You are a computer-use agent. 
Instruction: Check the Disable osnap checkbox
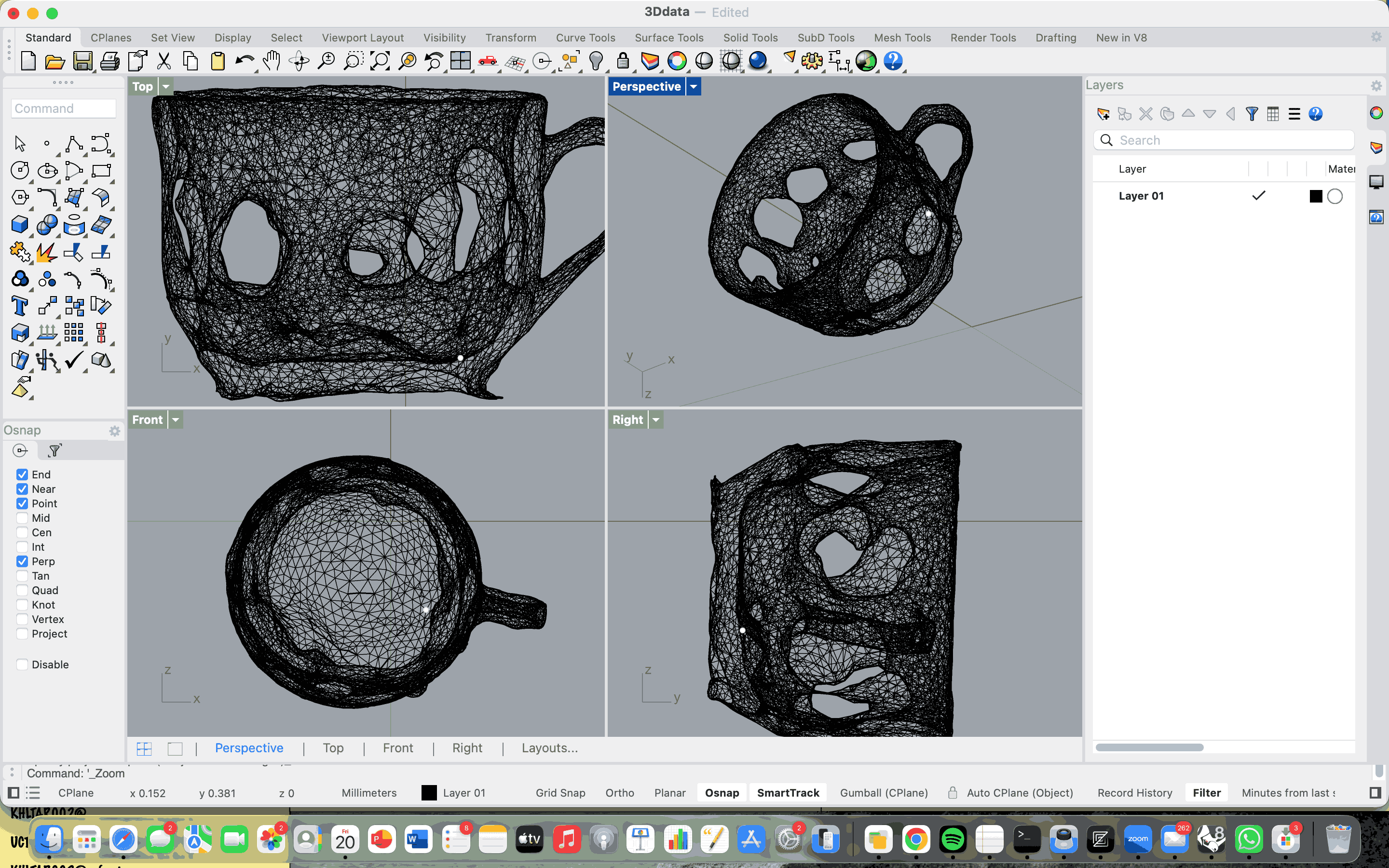click(22, 664)
